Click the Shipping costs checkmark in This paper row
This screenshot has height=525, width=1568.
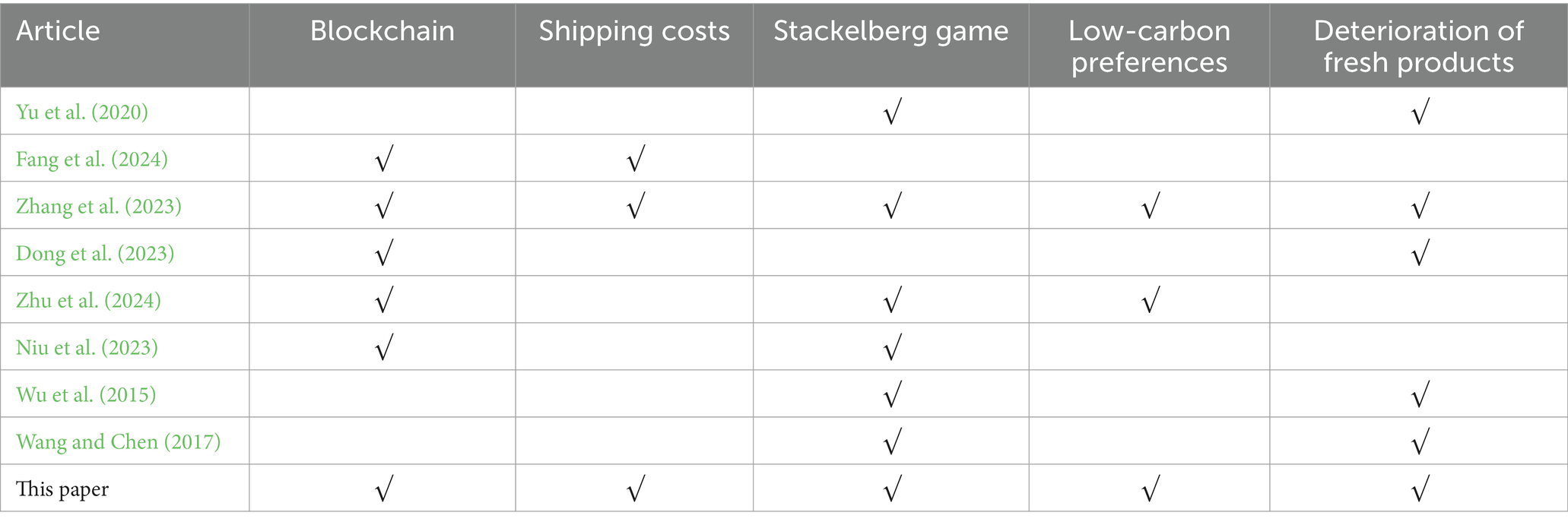point(636,489)
